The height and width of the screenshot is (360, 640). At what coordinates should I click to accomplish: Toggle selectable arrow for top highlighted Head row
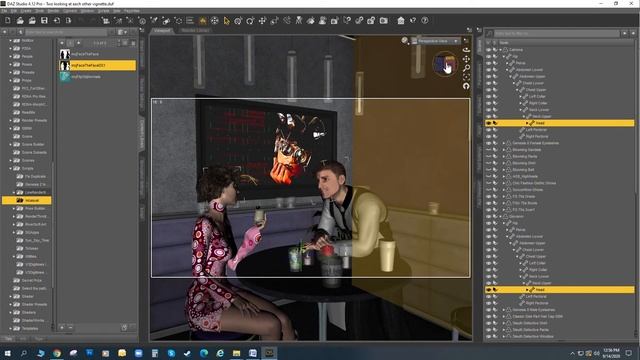(495, 123)
